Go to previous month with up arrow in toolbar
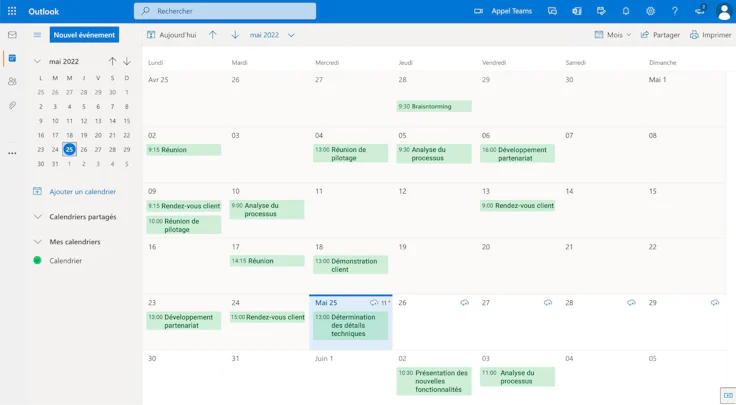The image size is (736, 405). (x=213, y=35)
